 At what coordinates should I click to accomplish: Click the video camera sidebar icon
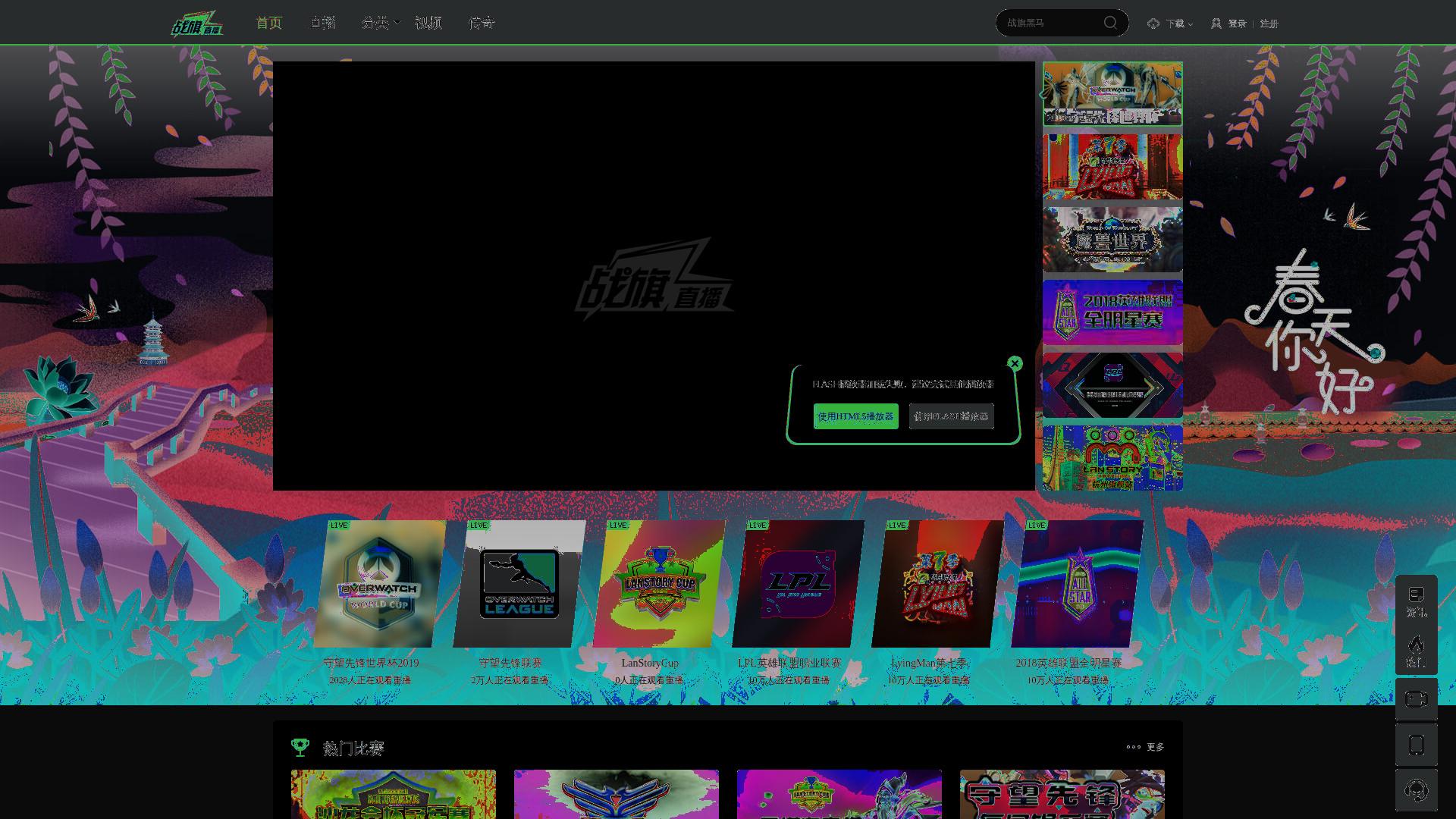point(1416,699)
